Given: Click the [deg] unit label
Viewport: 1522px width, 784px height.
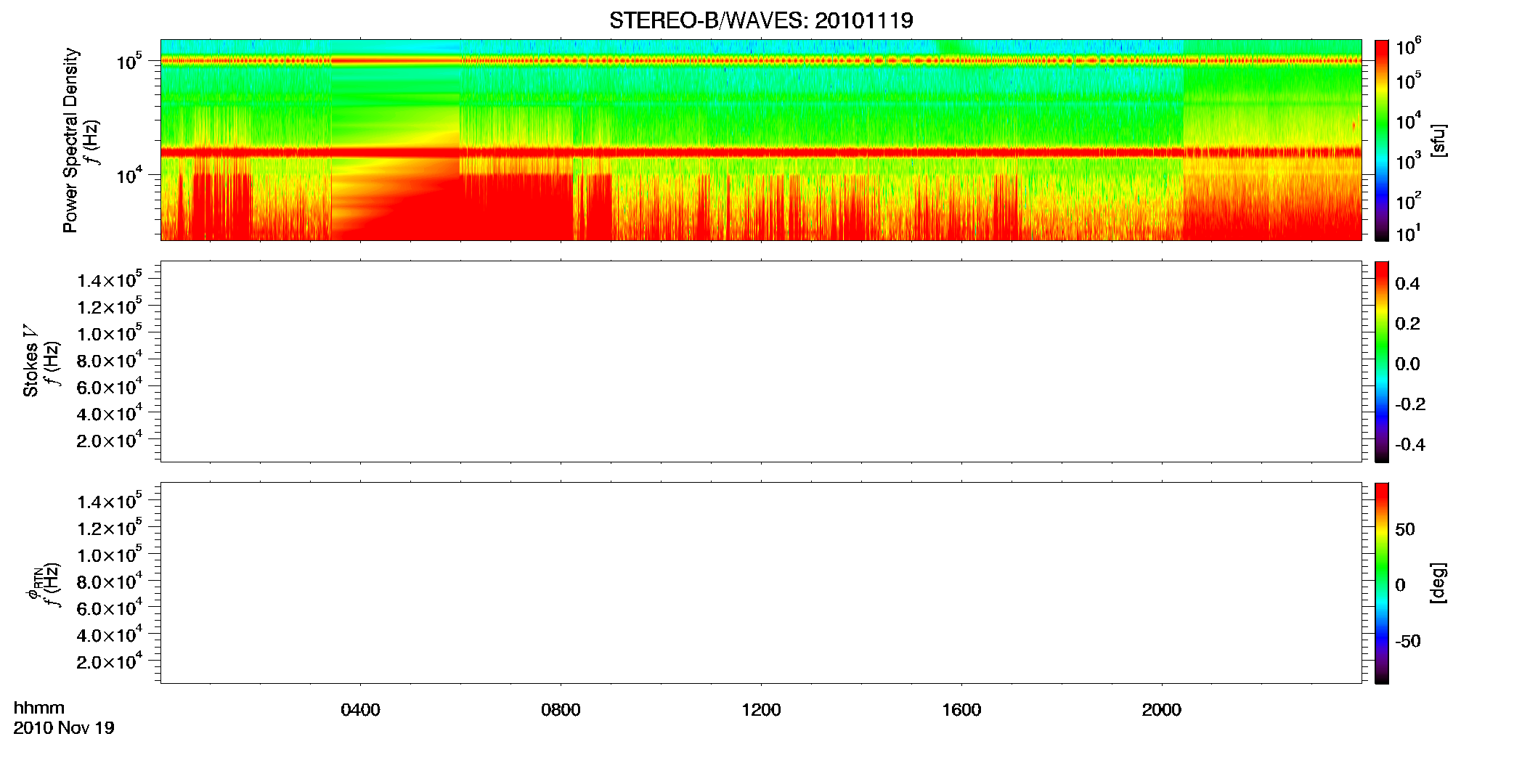Looking at the screenshot, I should [x=1438, y=583].
